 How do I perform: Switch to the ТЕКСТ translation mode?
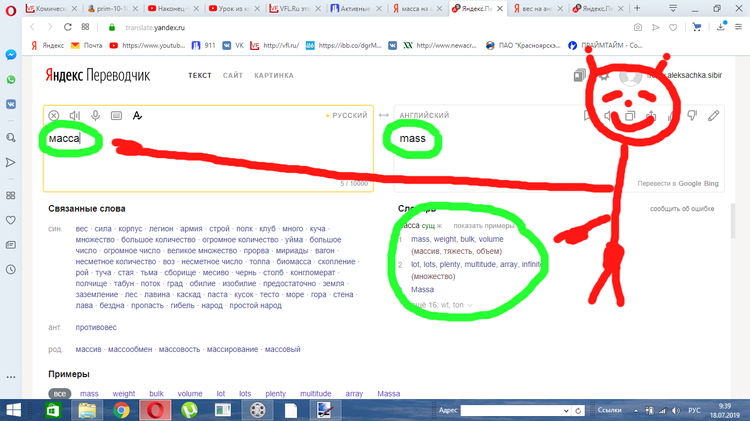[200, 76]
